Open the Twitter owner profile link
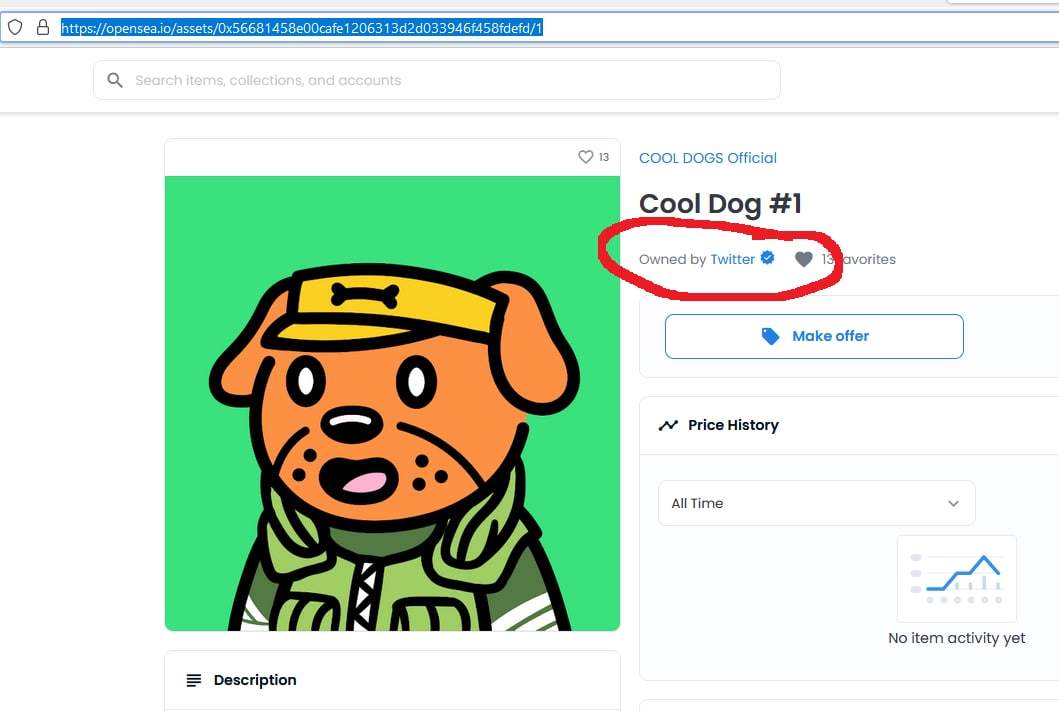This screenshot has height=711, width=1059. pos(732,259)
